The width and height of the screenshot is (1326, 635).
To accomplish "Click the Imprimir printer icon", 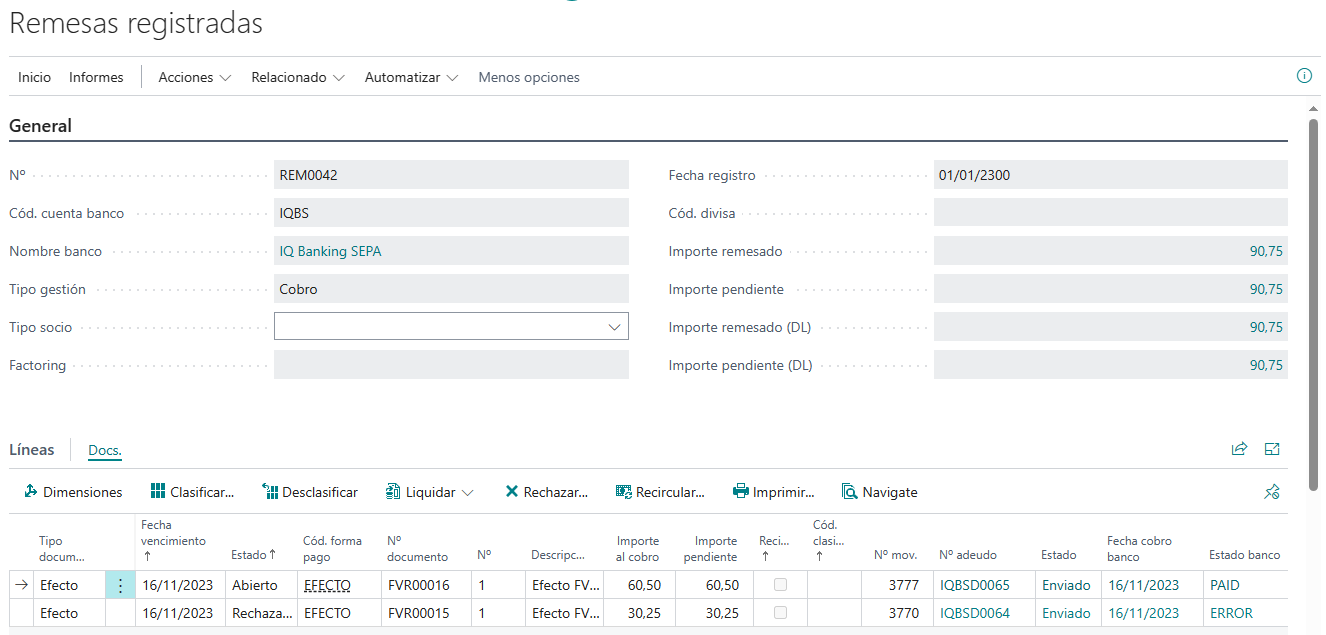I will tap(741, 492).
